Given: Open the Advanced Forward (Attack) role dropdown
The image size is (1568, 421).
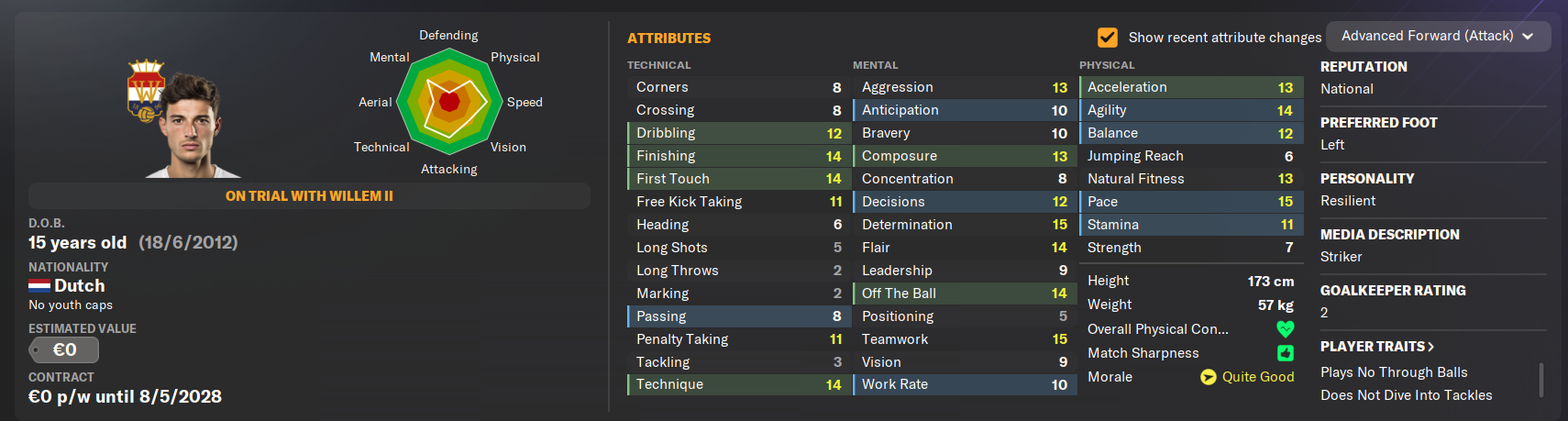Looking at the screenshot, I should coord(1438,36).
